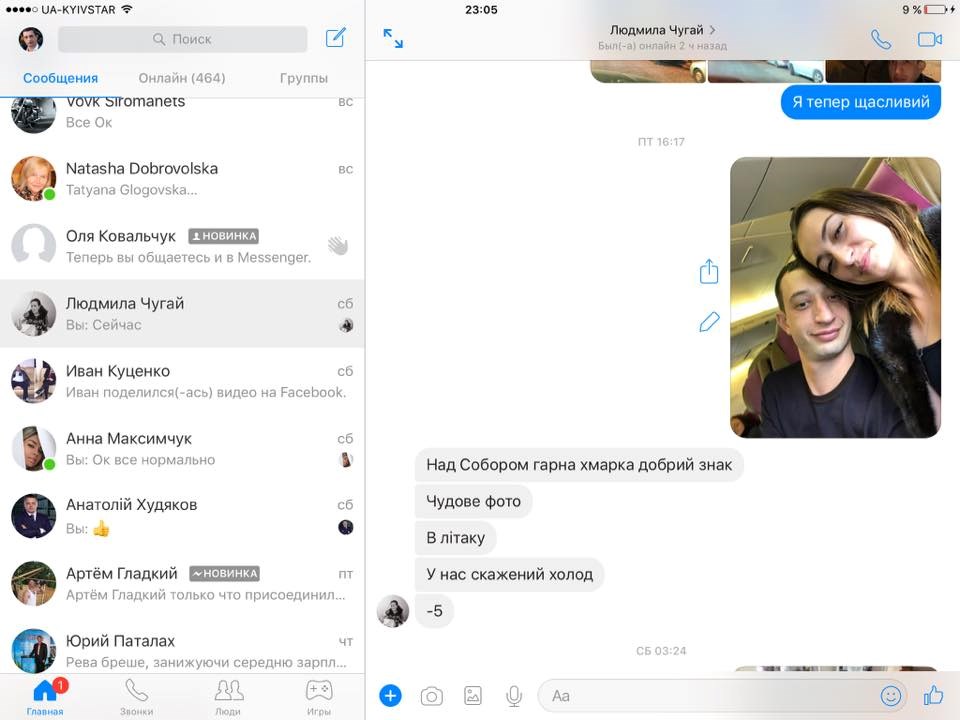The image size is (960, 720).
Task: Click the Поиск search field
Action: pos(182,39)
